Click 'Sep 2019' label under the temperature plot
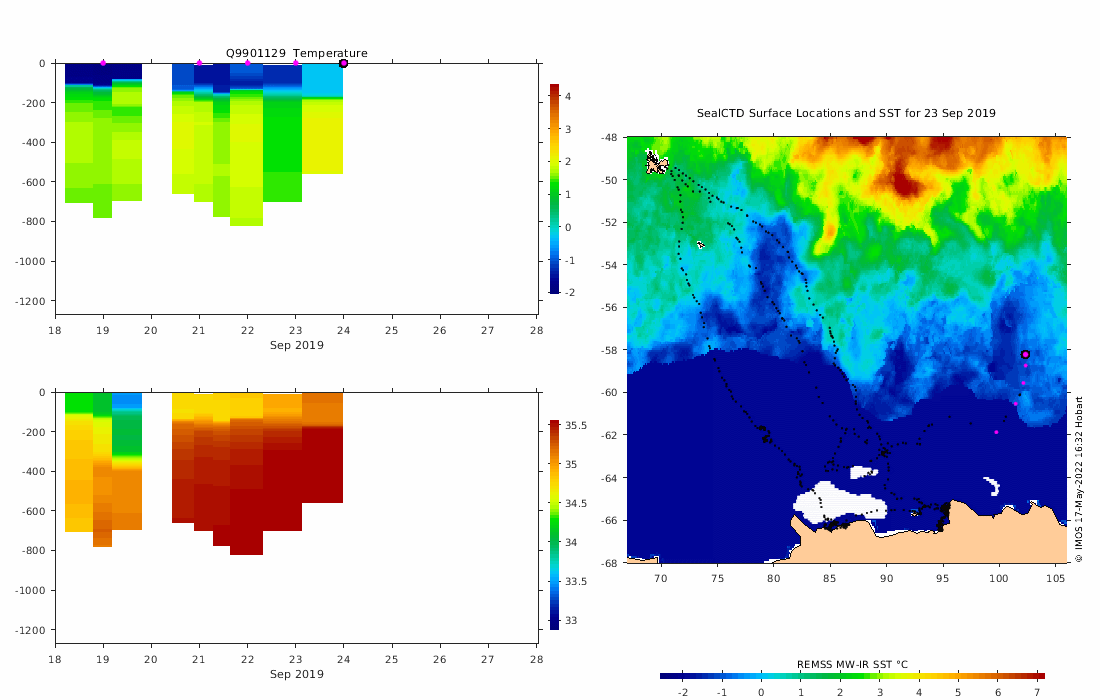The image size is (1100, 700). tap(297, 345)
